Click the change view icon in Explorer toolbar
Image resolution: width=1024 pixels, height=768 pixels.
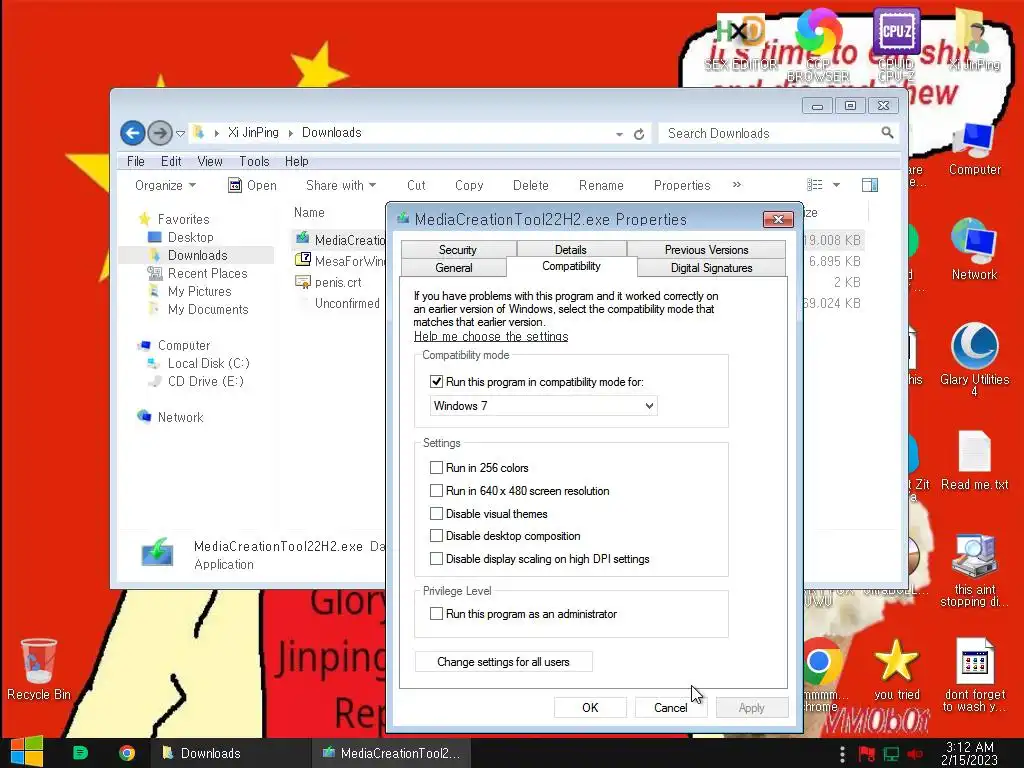814,185
